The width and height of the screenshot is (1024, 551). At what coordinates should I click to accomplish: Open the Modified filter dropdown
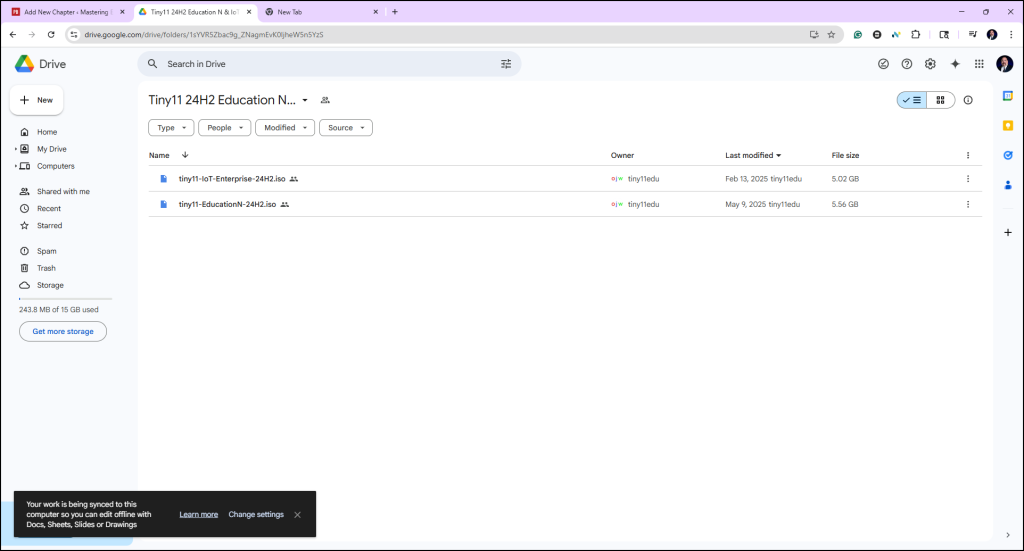[285, 128]
